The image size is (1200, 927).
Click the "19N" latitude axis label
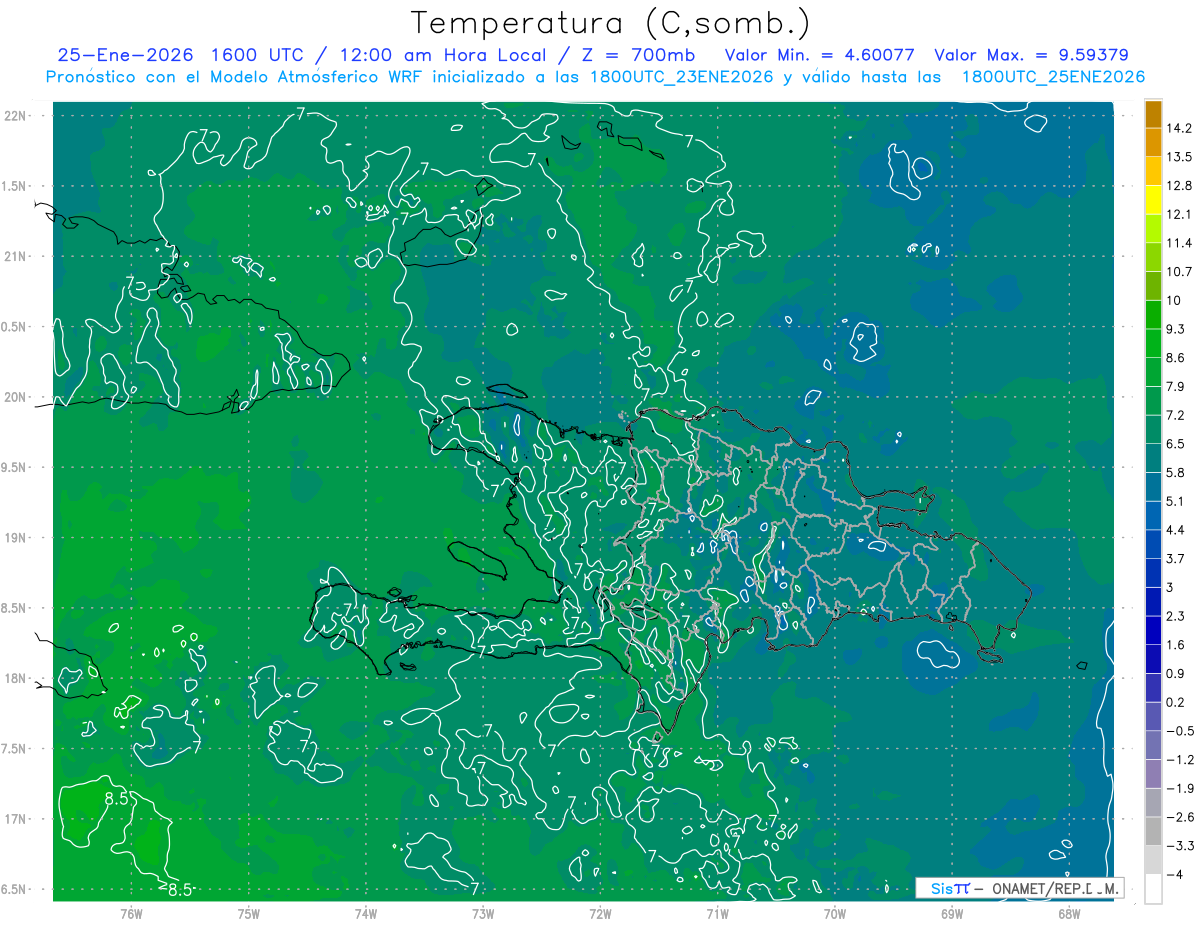[15, 538]
